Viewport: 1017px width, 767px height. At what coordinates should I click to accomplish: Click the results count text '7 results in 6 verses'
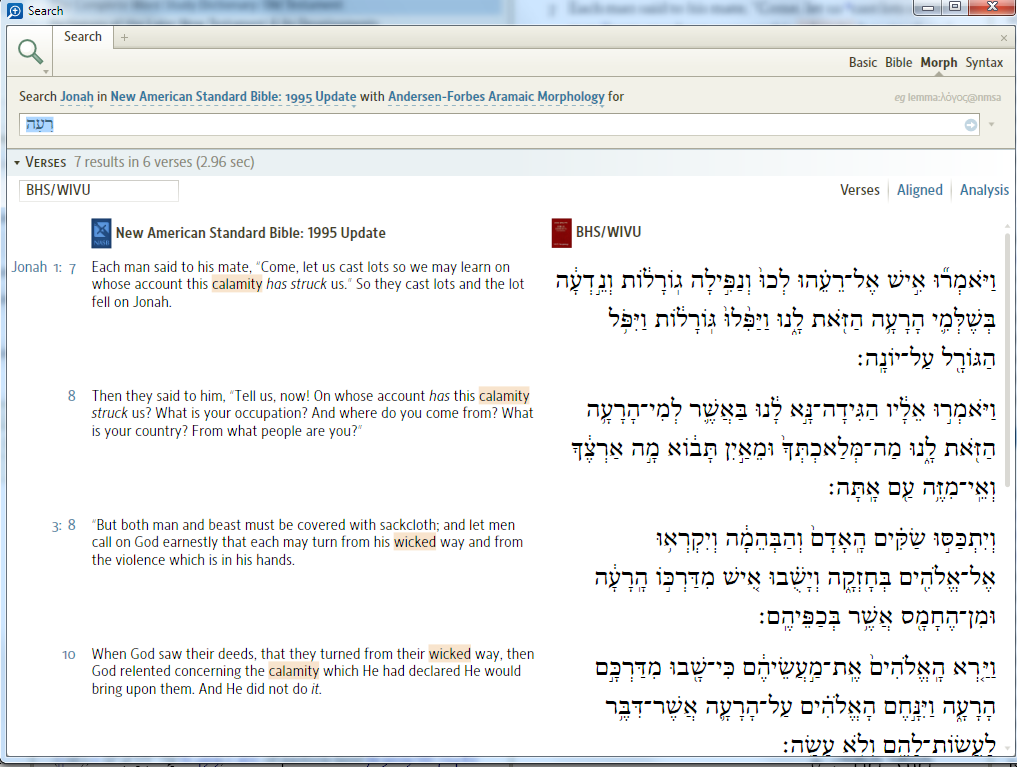coord(133,162)
